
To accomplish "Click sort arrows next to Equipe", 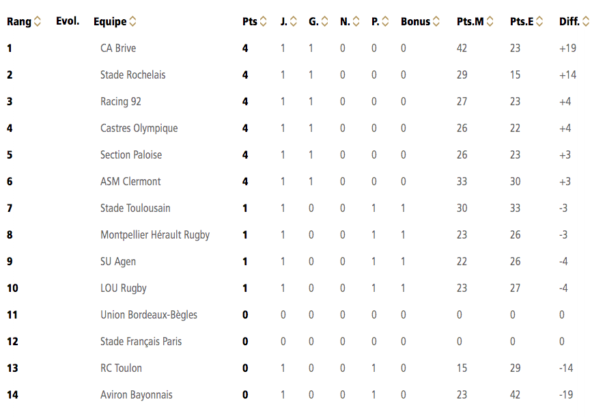I will tap(133, 22).
